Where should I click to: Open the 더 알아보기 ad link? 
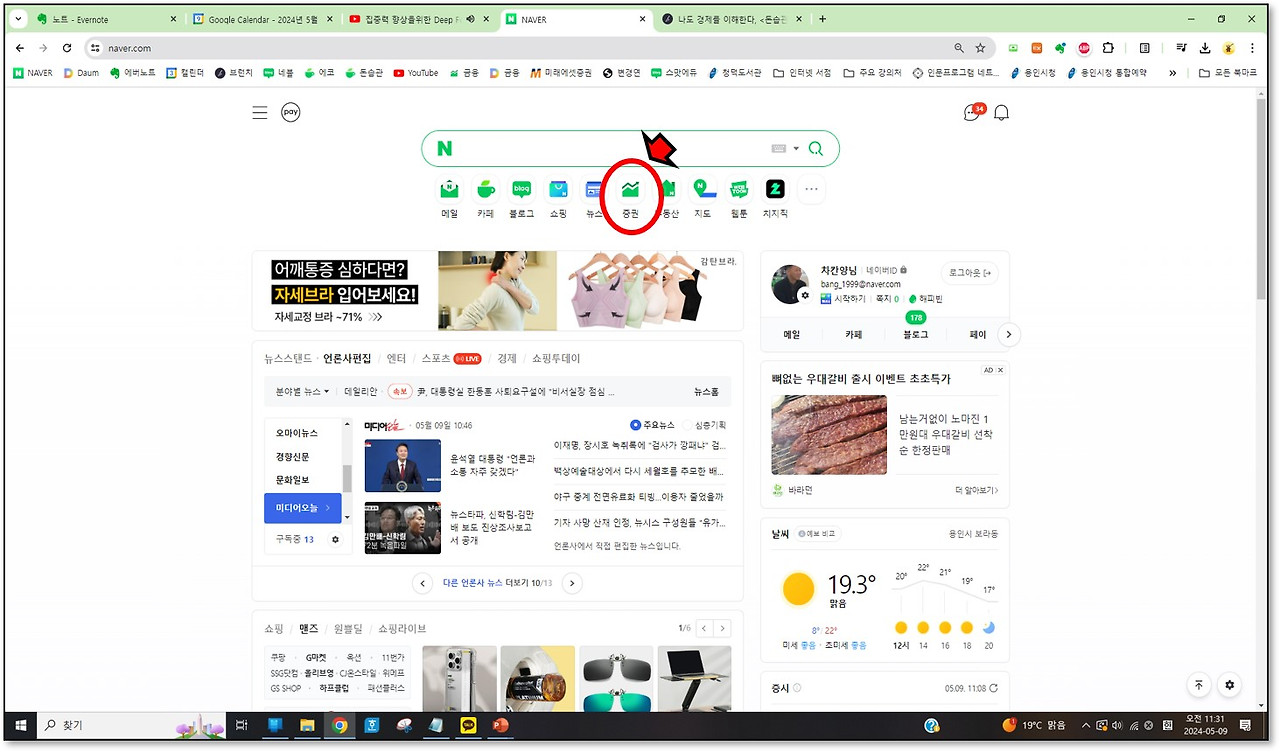coord(977,490)
